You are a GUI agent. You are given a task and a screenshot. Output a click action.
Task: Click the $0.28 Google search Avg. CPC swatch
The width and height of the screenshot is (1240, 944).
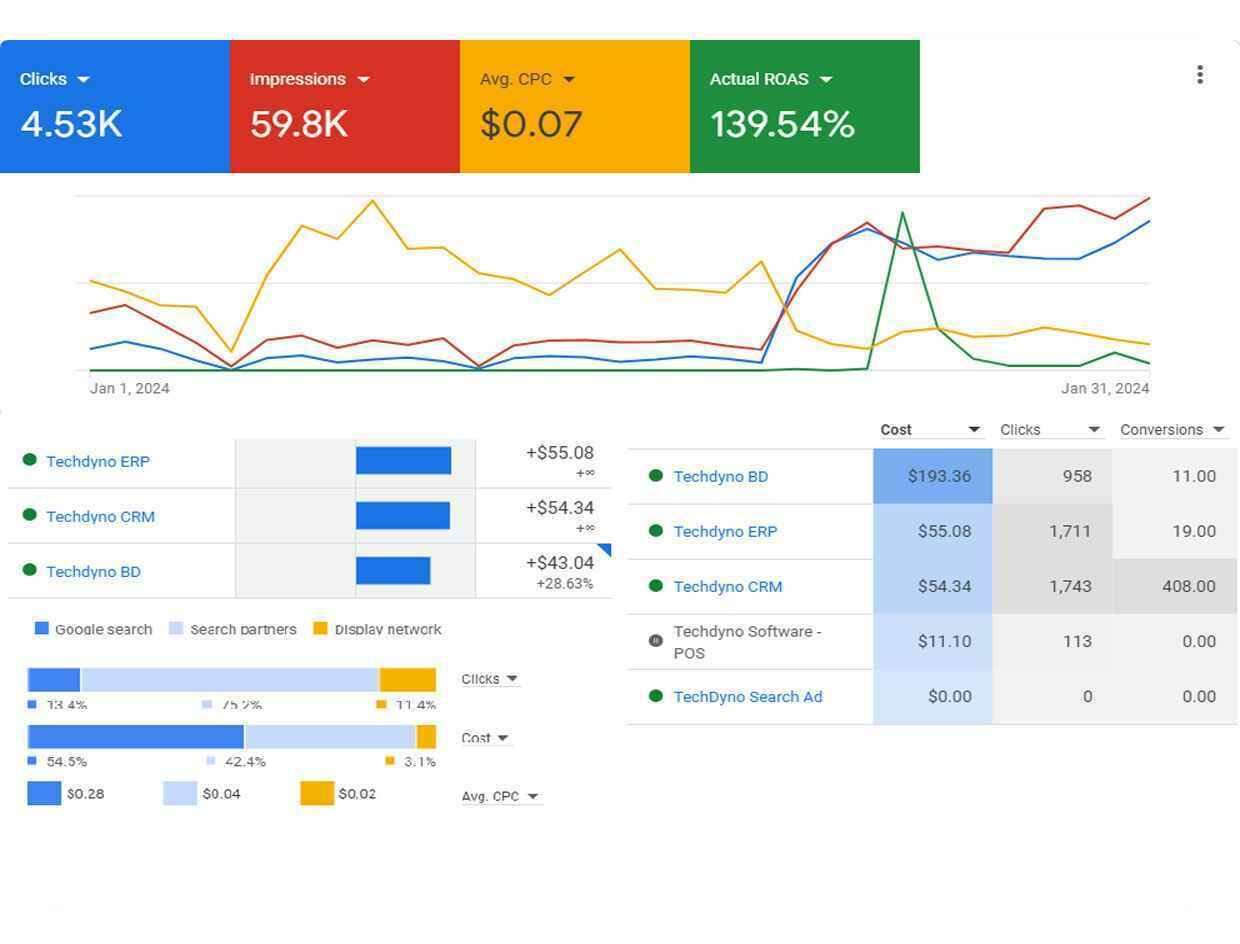(44, 793)
